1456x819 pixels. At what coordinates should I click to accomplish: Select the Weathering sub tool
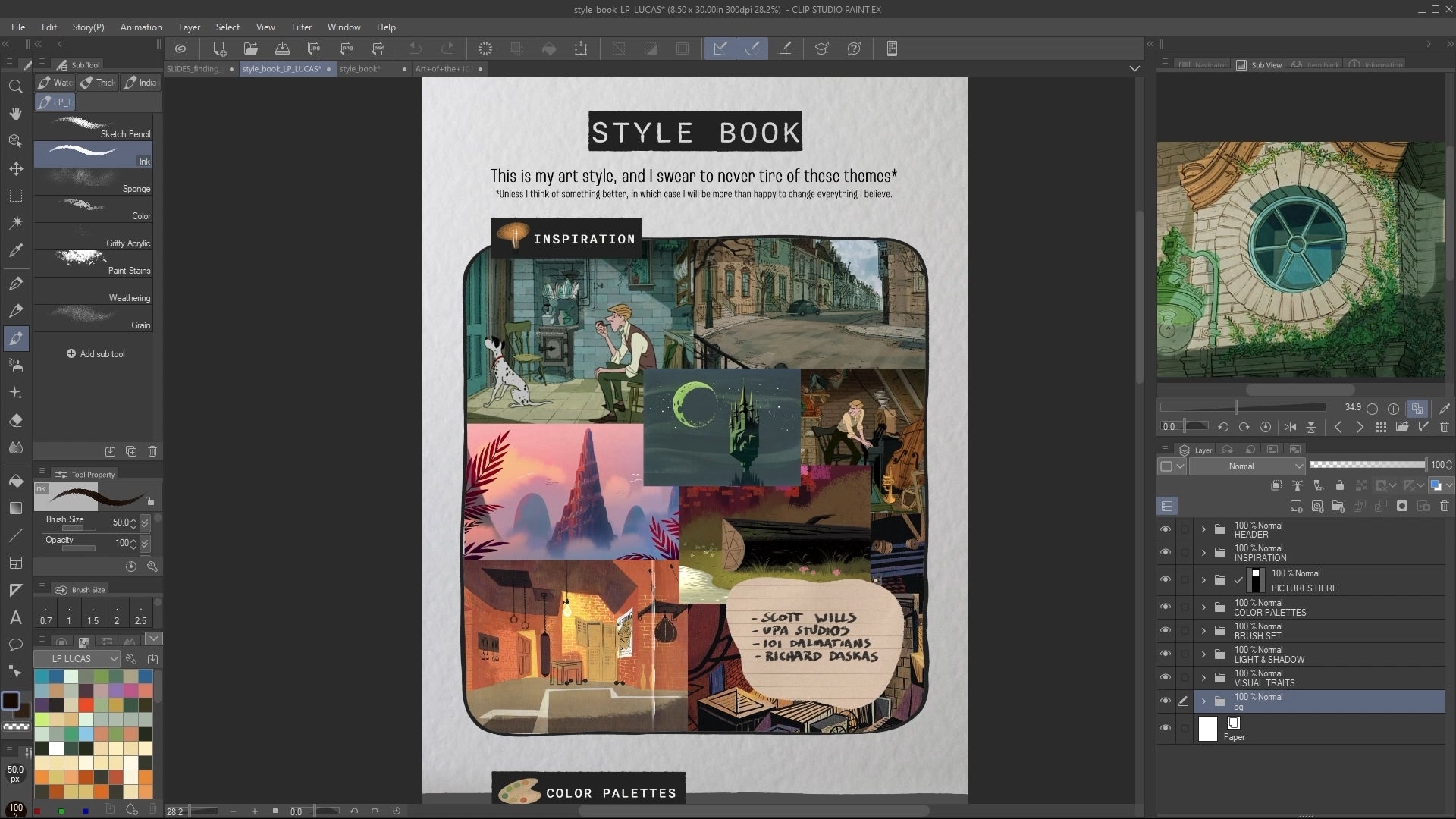tap(93, 291)
